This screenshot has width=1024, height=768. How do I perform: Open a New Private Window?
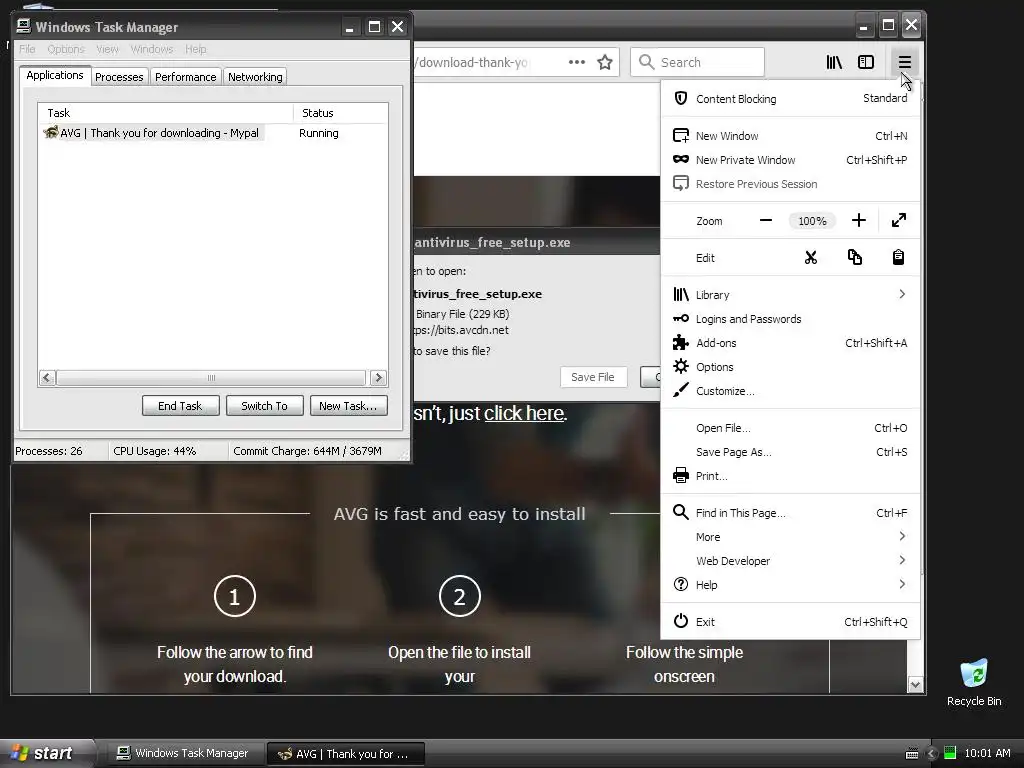pos(790,160)
